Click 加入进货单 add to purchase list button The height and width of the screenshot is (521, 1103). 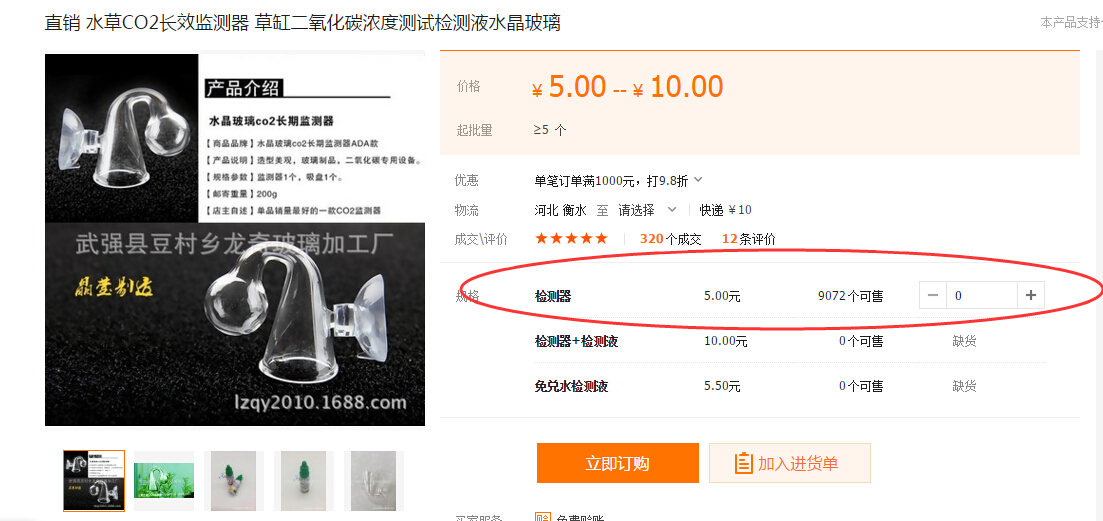[789, 463]
